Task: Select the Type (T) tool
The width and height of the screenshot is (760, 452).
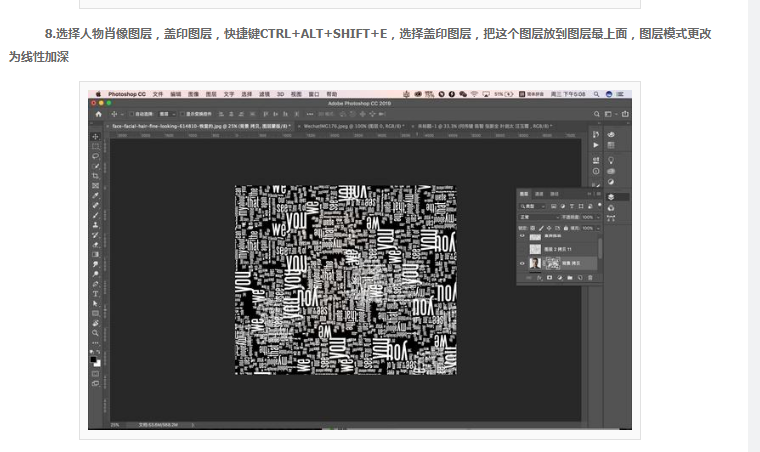Action: click(95, 294)
